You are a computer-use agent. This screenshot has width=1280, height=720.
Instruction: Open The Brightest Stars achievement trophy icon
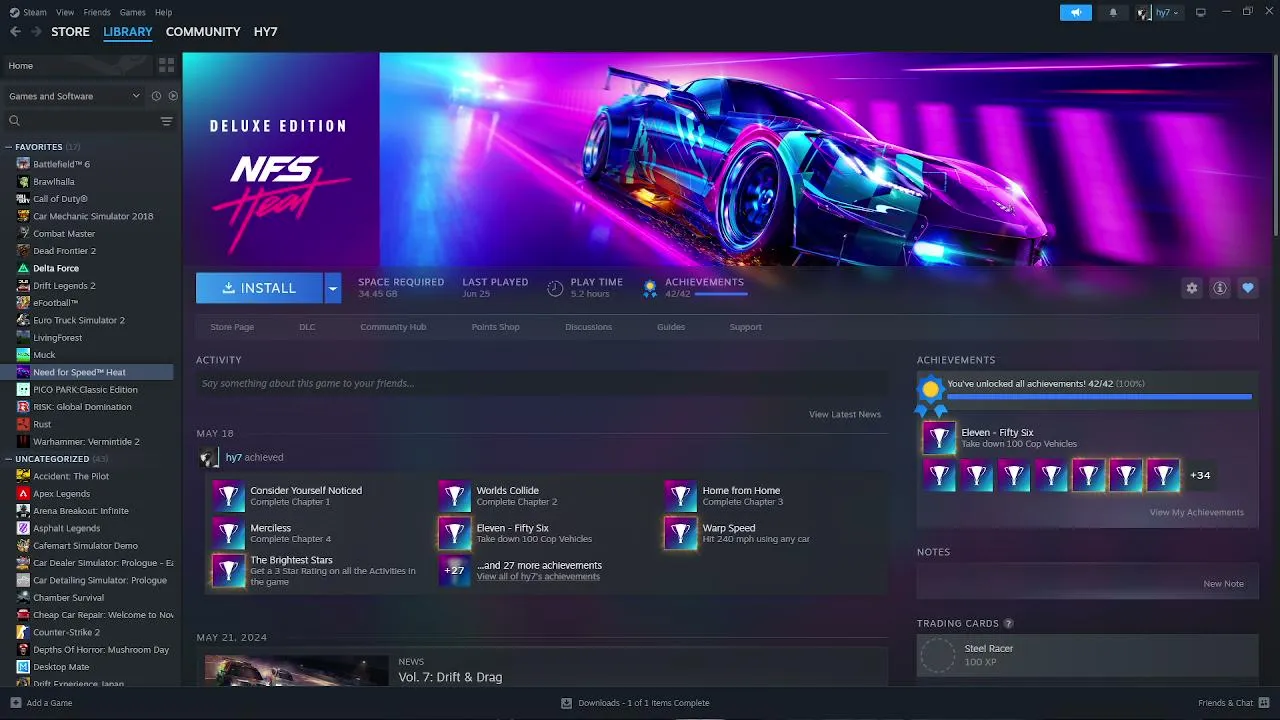[x=229, y=570]
